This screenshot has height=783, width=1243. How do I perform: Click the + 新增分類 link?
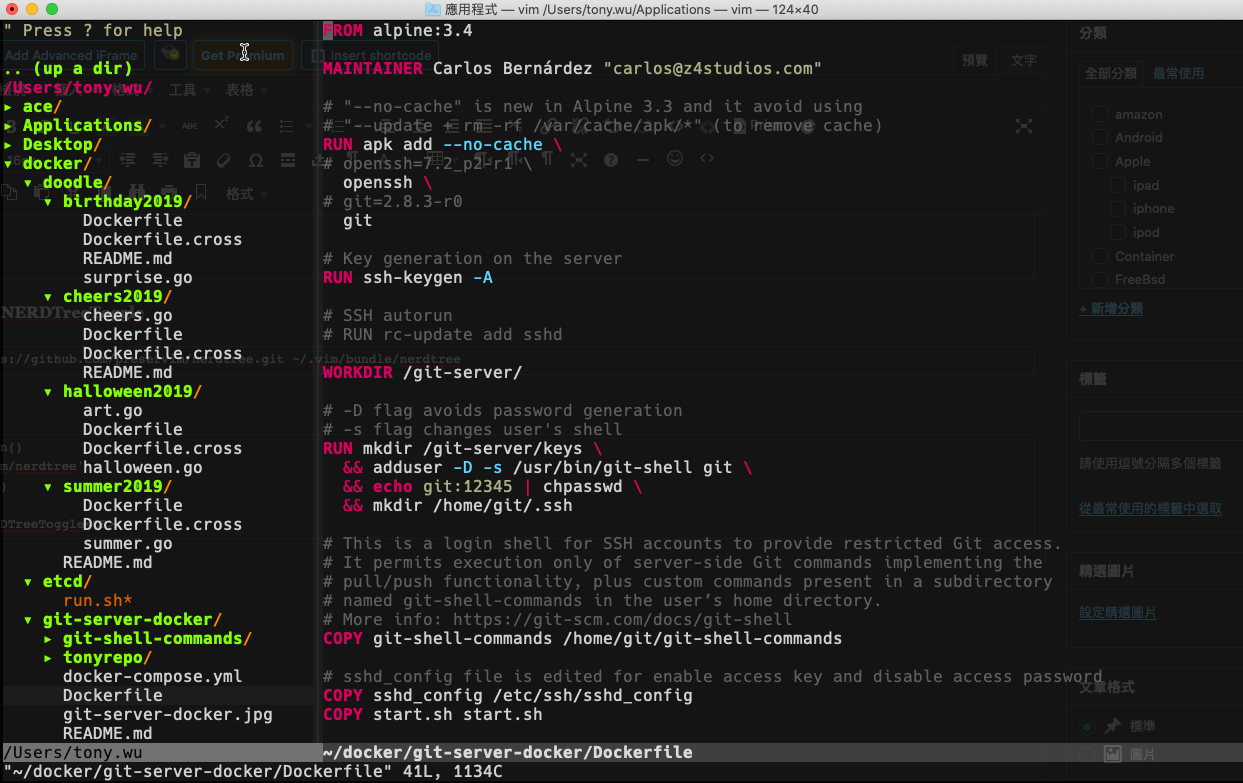tap(1111, 309)
